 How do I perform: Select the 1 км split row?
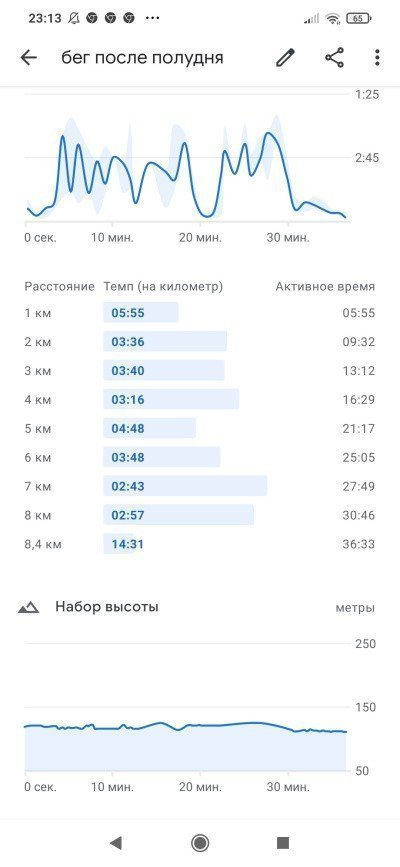[200, 313]
